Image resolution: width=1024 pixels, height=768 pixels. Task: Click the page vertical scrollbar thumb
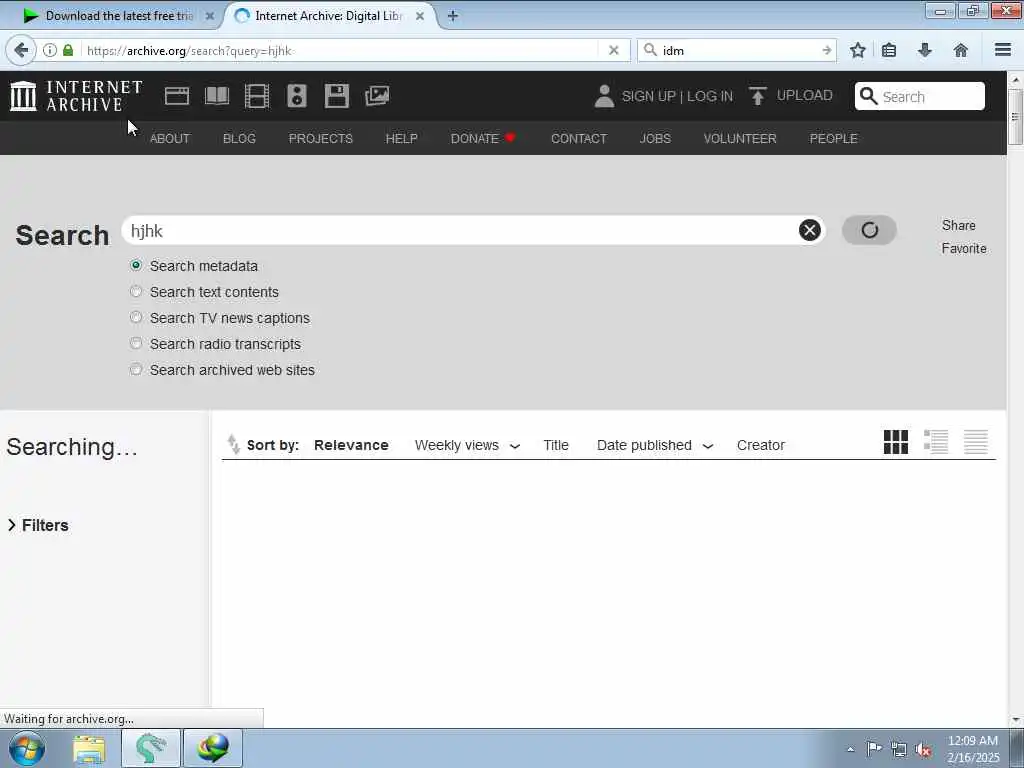(x=1015, y=116)
